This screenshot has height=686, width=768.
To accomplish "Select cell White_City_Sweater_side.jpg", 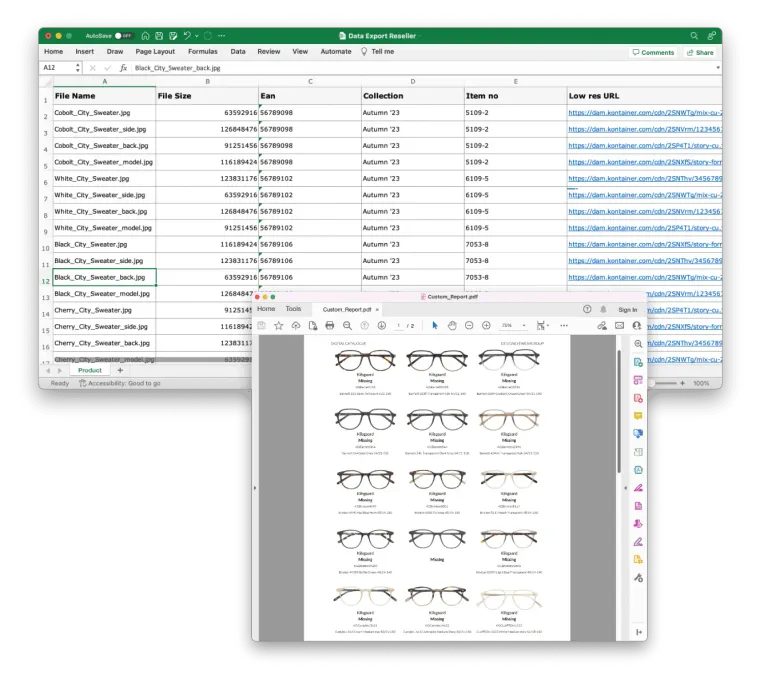I will click(104, 195).
